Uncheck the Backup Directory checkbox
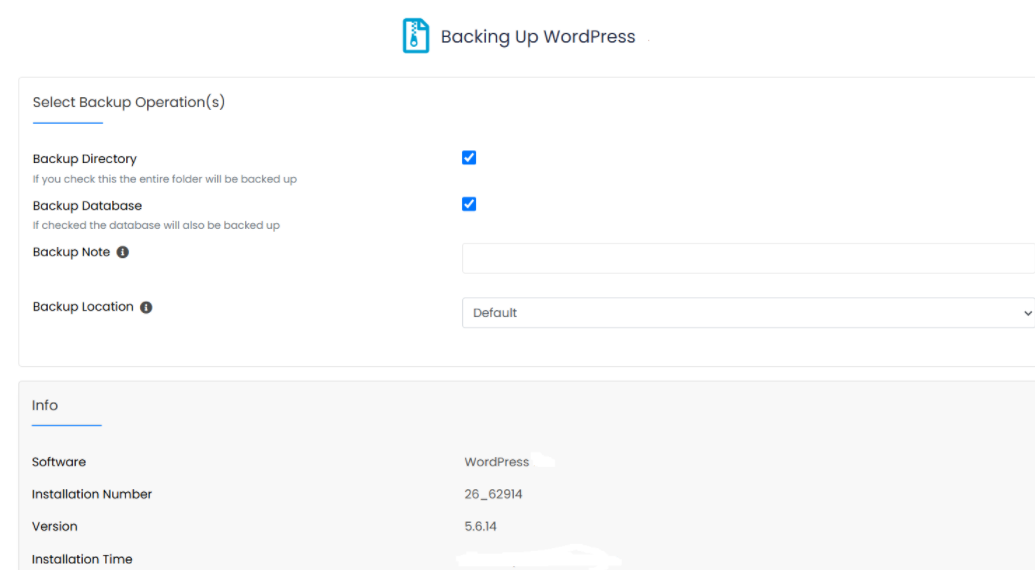Image resolution: width=1035 pixels, height=570 pixels. point(469,158)
